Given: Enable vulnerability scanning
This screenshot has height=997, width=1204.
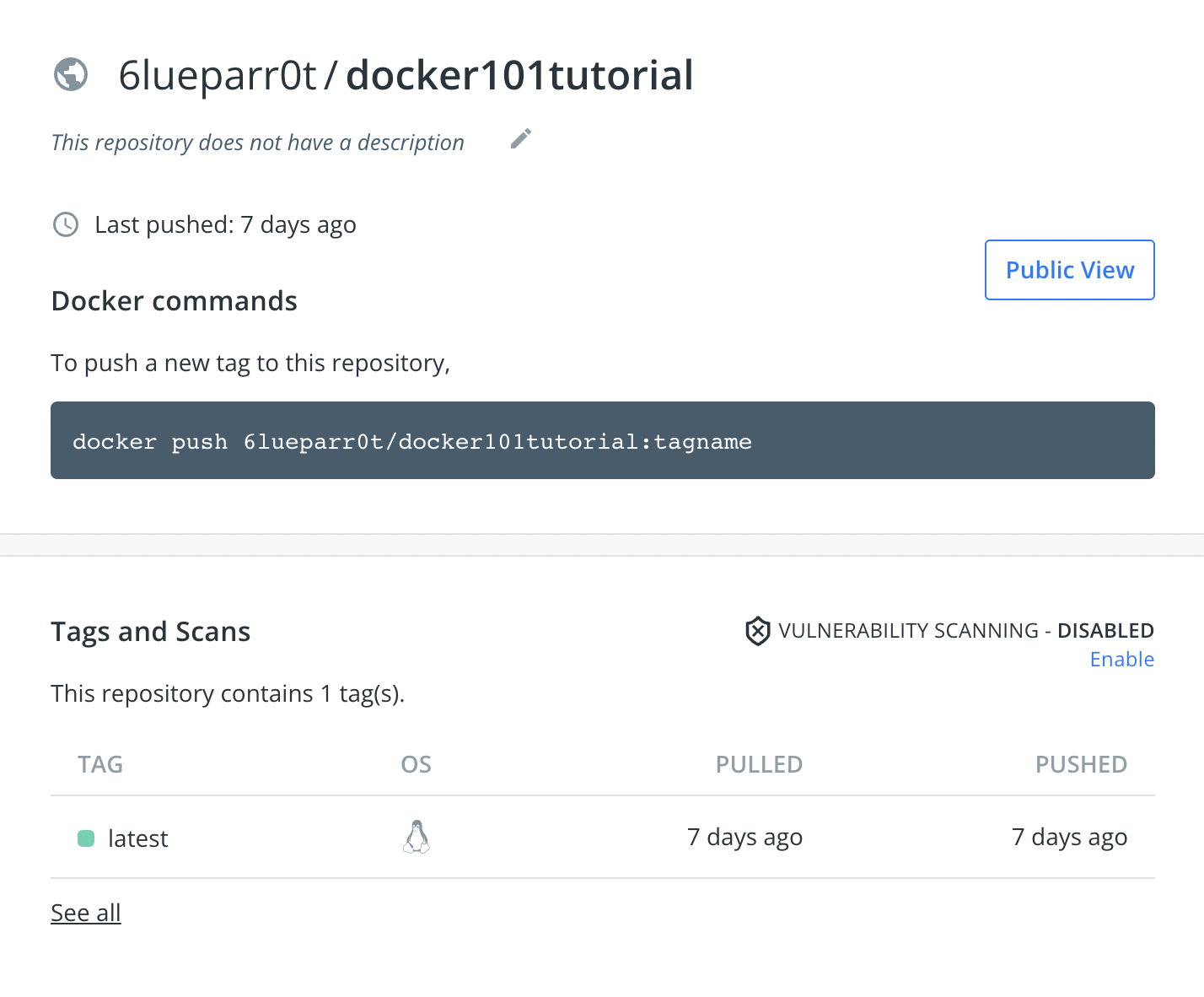Looking at the screenshot, I should pyautogui.click(x=1122, y=660).
